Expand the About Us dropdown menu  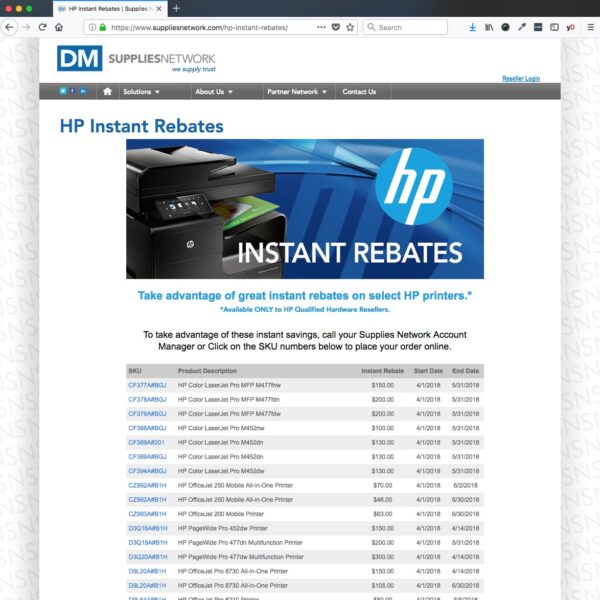(213, 92)
